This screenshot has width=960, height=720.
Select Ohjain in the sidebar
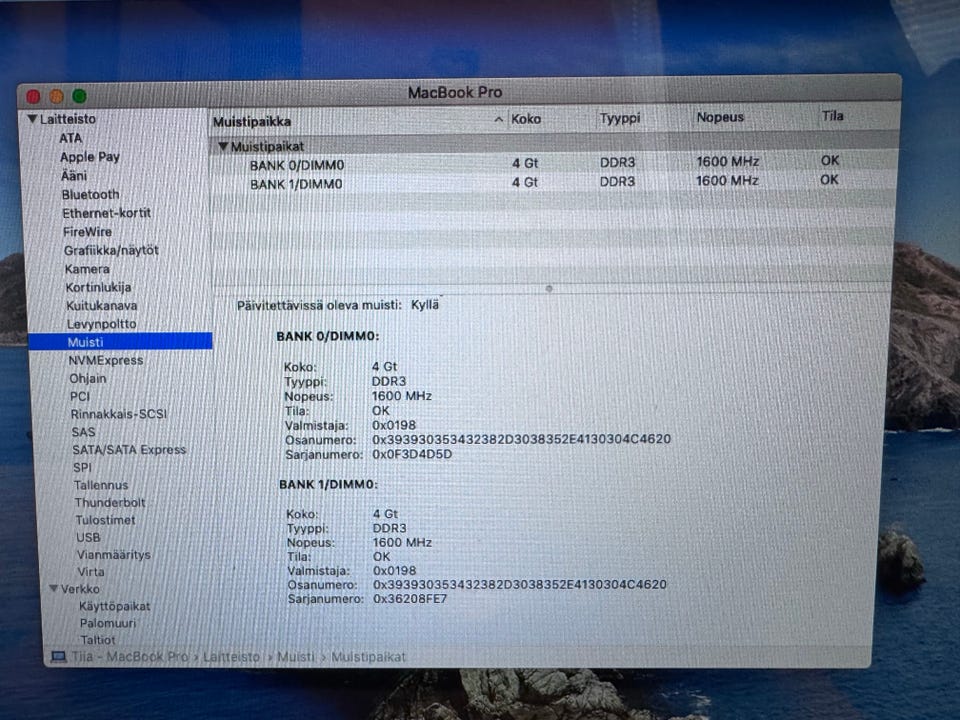tap(88, 378)
